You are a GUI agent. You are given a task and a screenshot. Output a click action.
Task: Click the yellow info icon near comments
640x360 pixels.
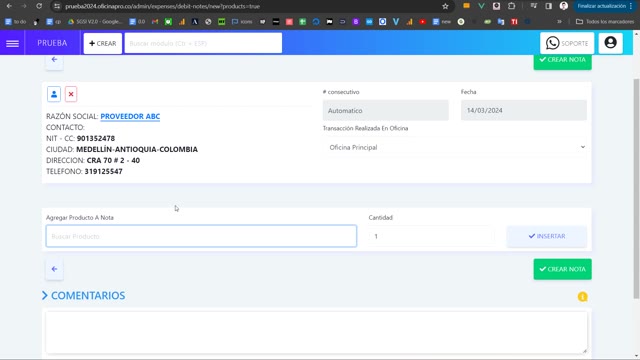(x=582, y=297)
